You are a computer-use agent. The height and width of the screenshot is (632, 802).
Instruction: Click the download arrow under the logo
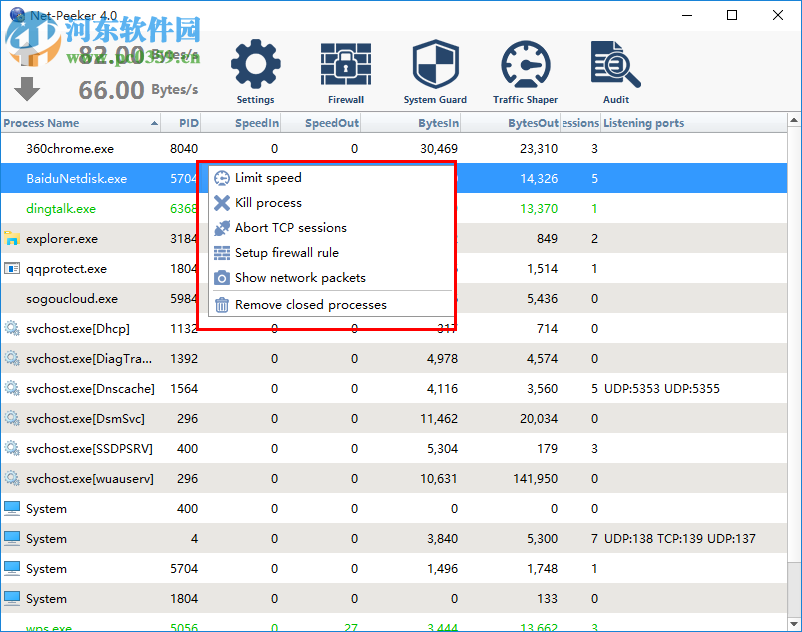click(x=26, y=88)
